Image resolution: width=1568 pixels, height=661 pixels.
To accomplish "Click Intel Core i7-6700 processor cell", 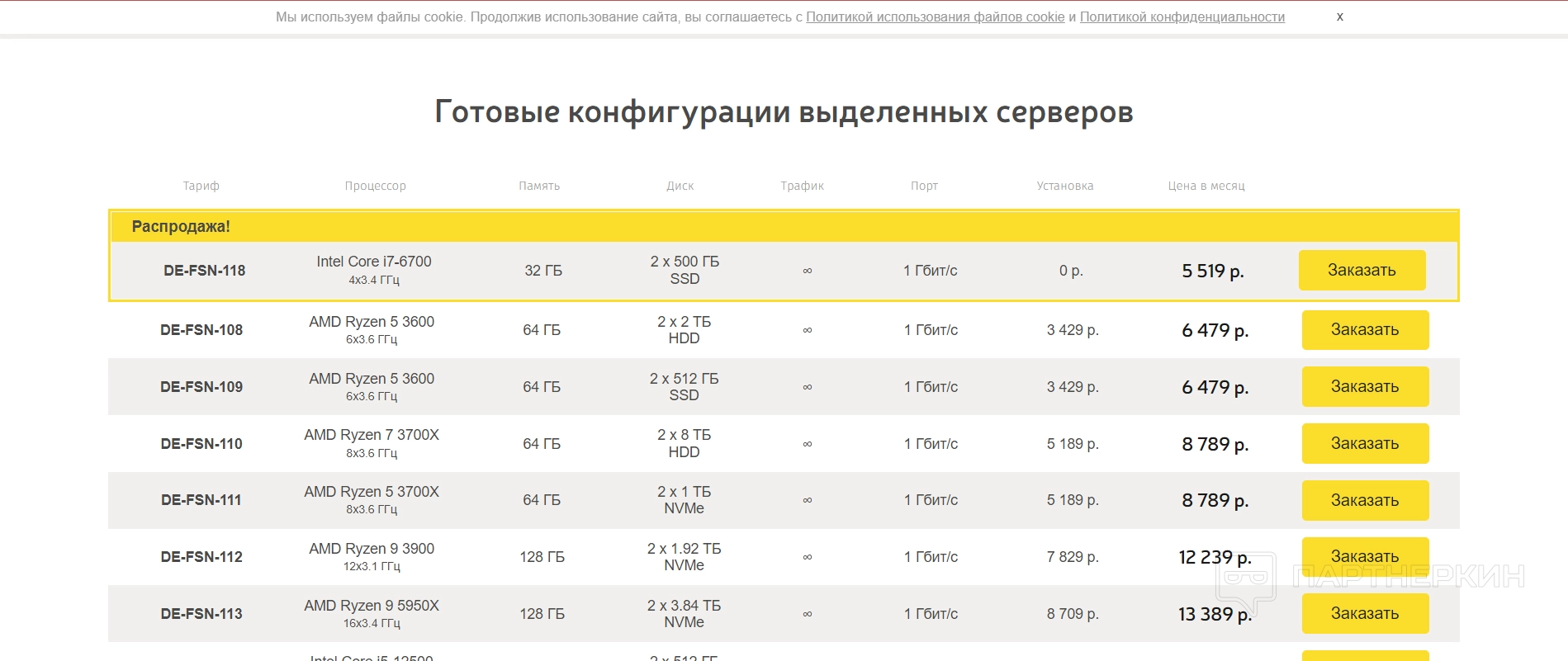I will click(374, 270).
